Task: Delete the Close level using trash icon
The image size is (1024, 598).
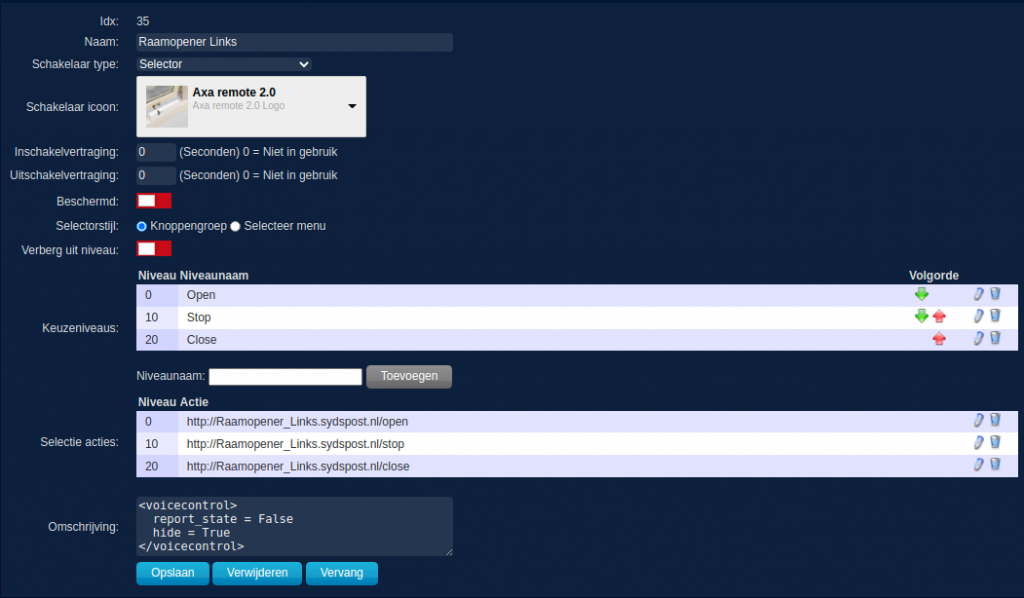Action: 995,339
